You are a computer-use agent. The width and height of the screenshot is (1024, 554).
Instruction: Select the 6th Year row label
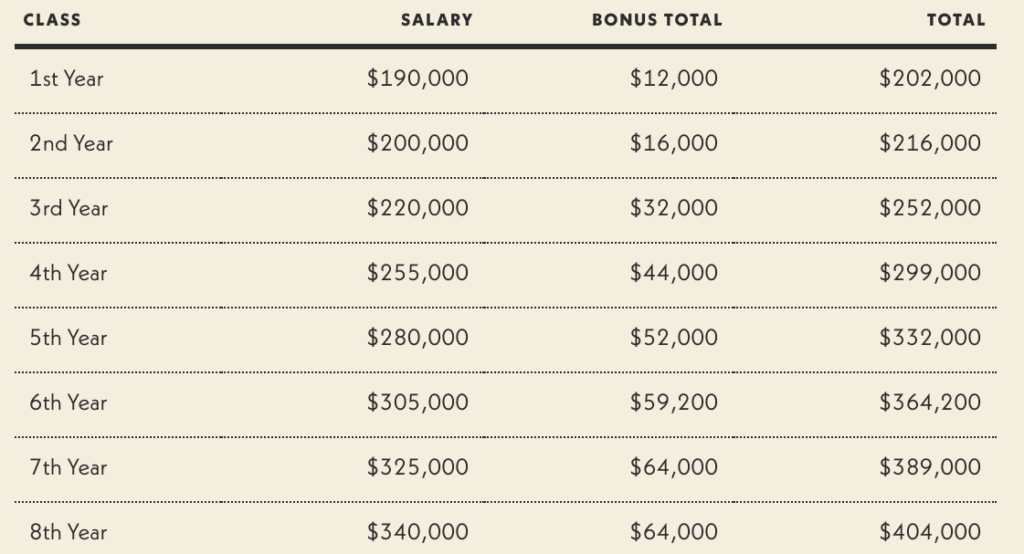[x=69, y=403]
